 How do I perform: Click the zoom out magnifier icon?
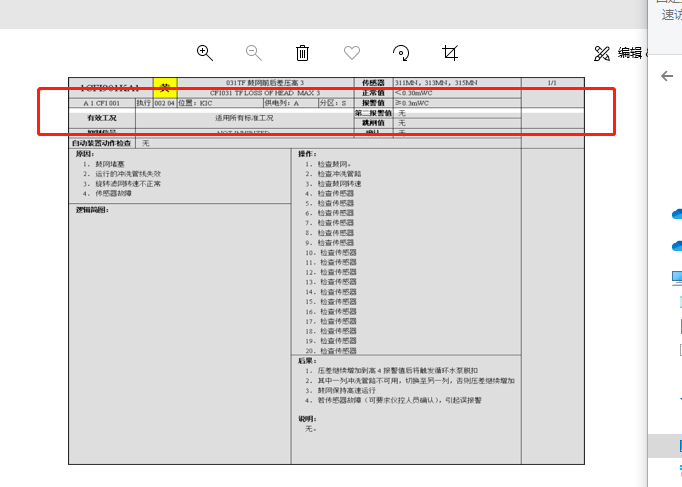254,53
